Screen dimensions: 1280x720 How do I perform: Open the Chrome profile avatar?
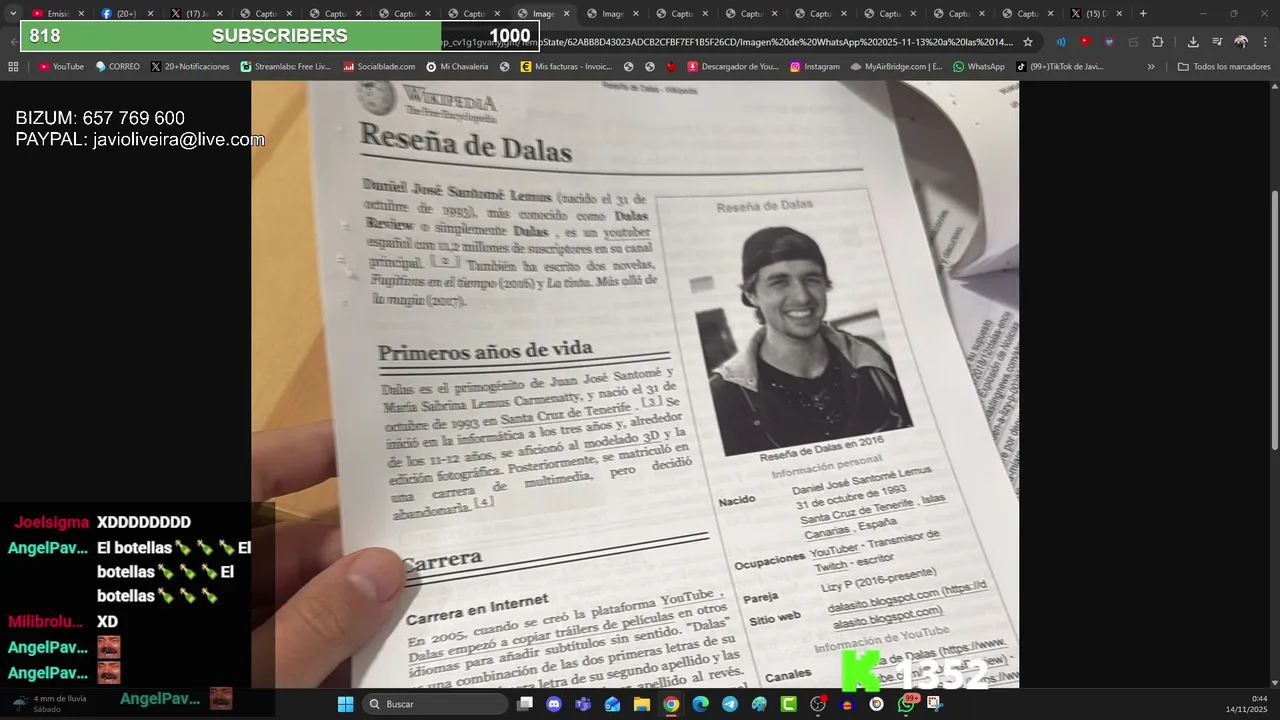pyautogui.click(x=1241, y=42)
